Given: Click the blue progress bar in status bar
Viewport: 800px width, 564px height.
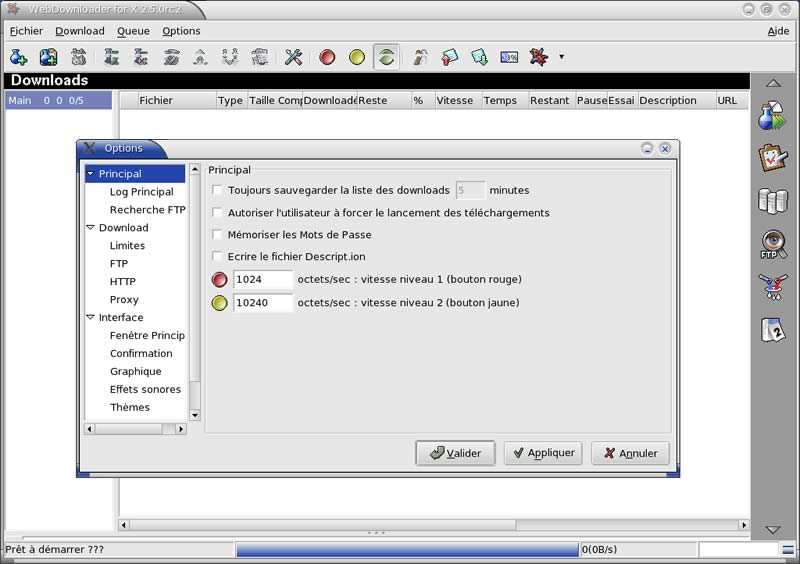Looking at the screenshot, I should [408, 550].
